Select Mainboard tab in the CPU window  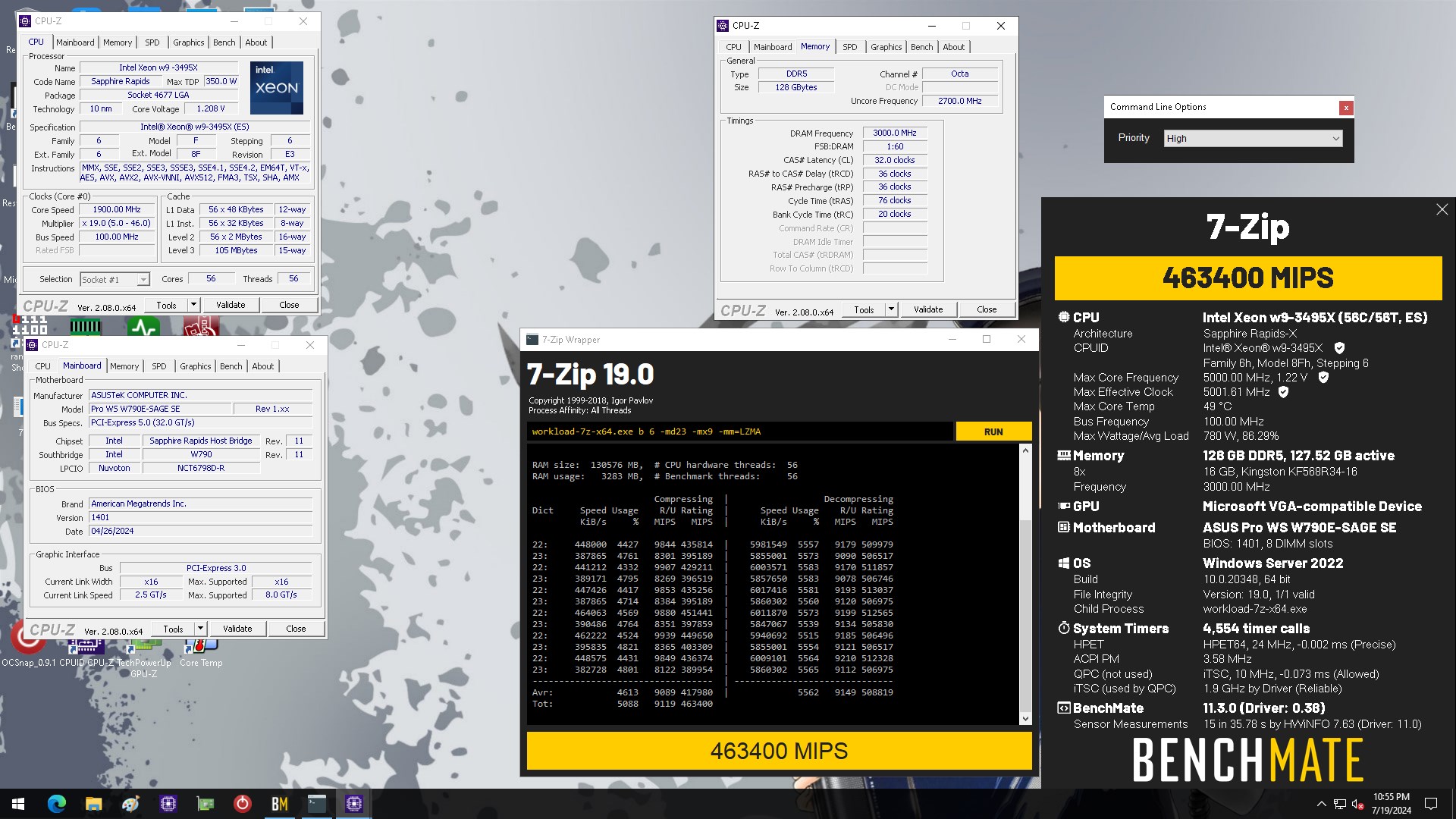point(75,42)
